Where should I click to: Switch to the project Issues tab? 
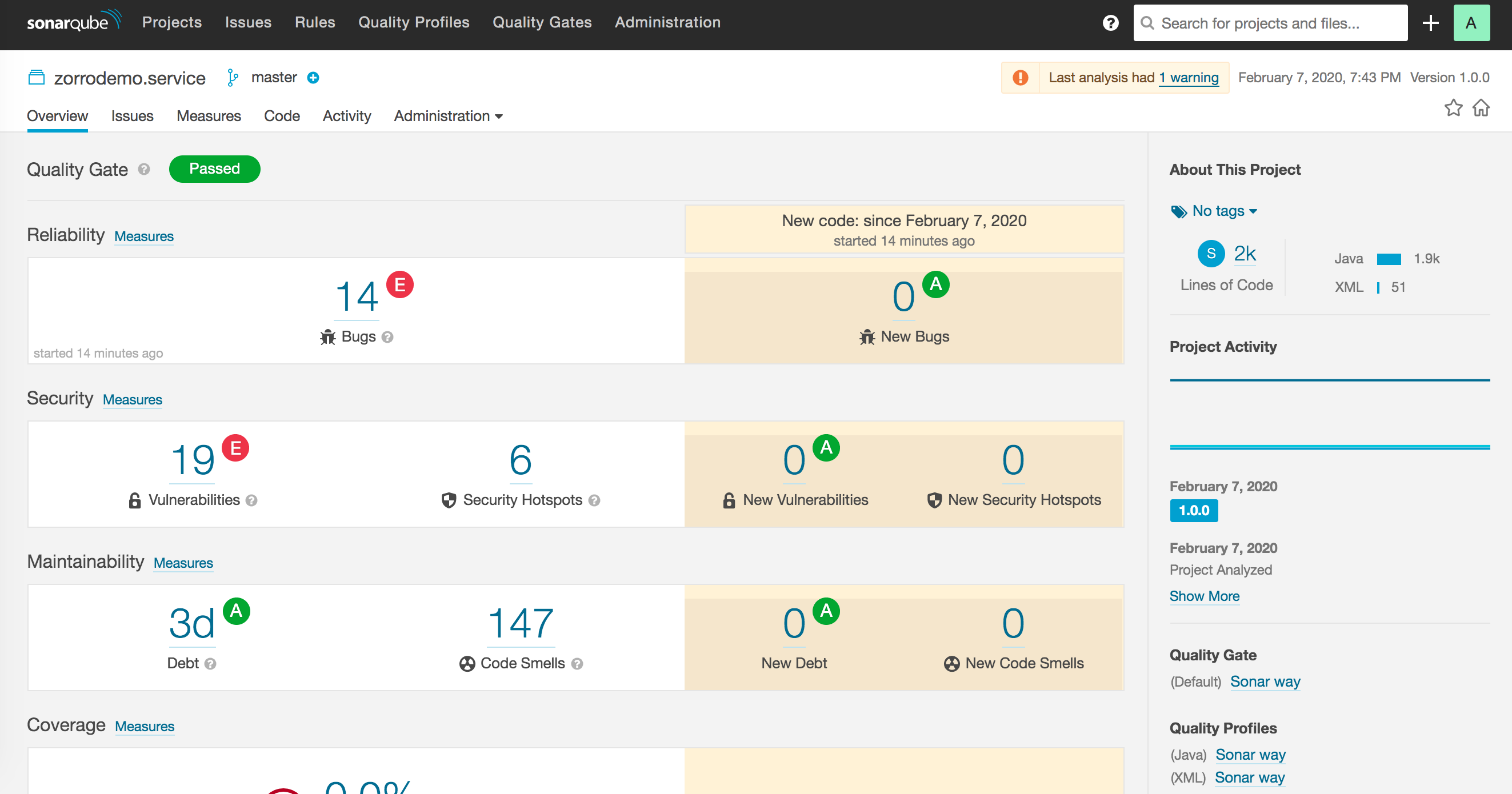pos(132,116)
